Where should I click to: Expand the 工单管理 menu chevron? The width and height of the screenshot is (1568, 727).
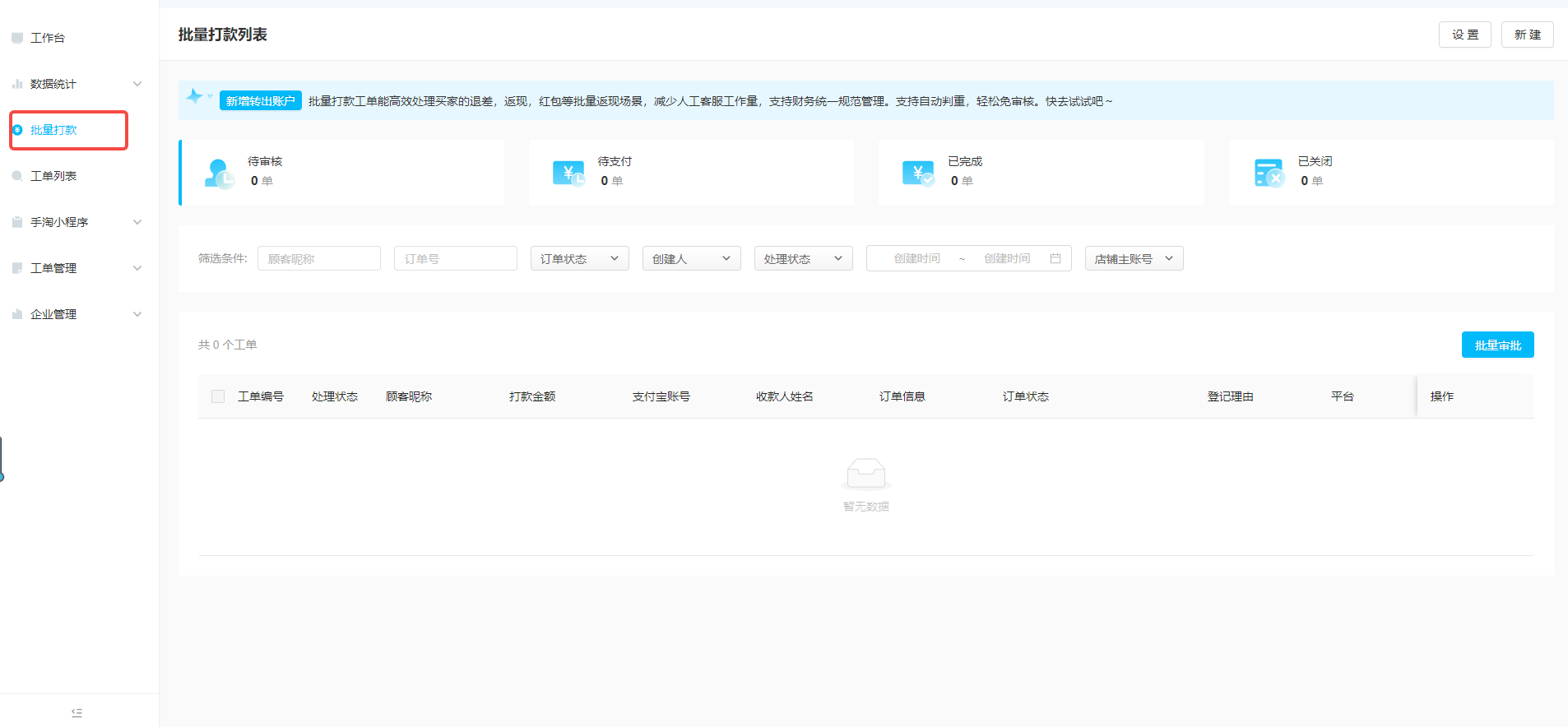tap(137, 268)
